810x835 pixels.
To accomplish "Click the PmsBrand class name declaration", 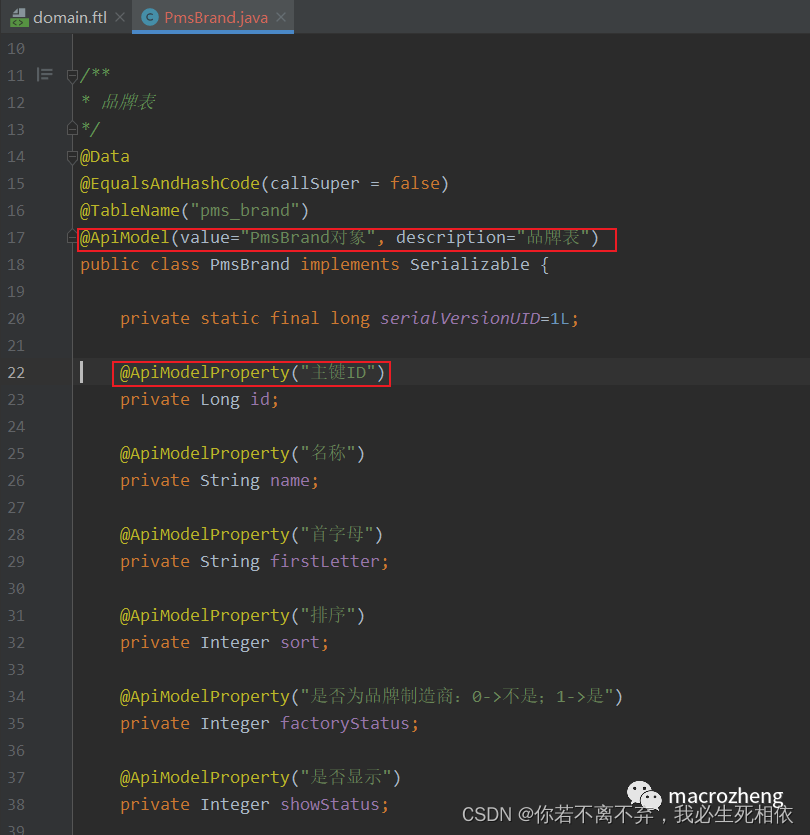I will pos(249,265).
